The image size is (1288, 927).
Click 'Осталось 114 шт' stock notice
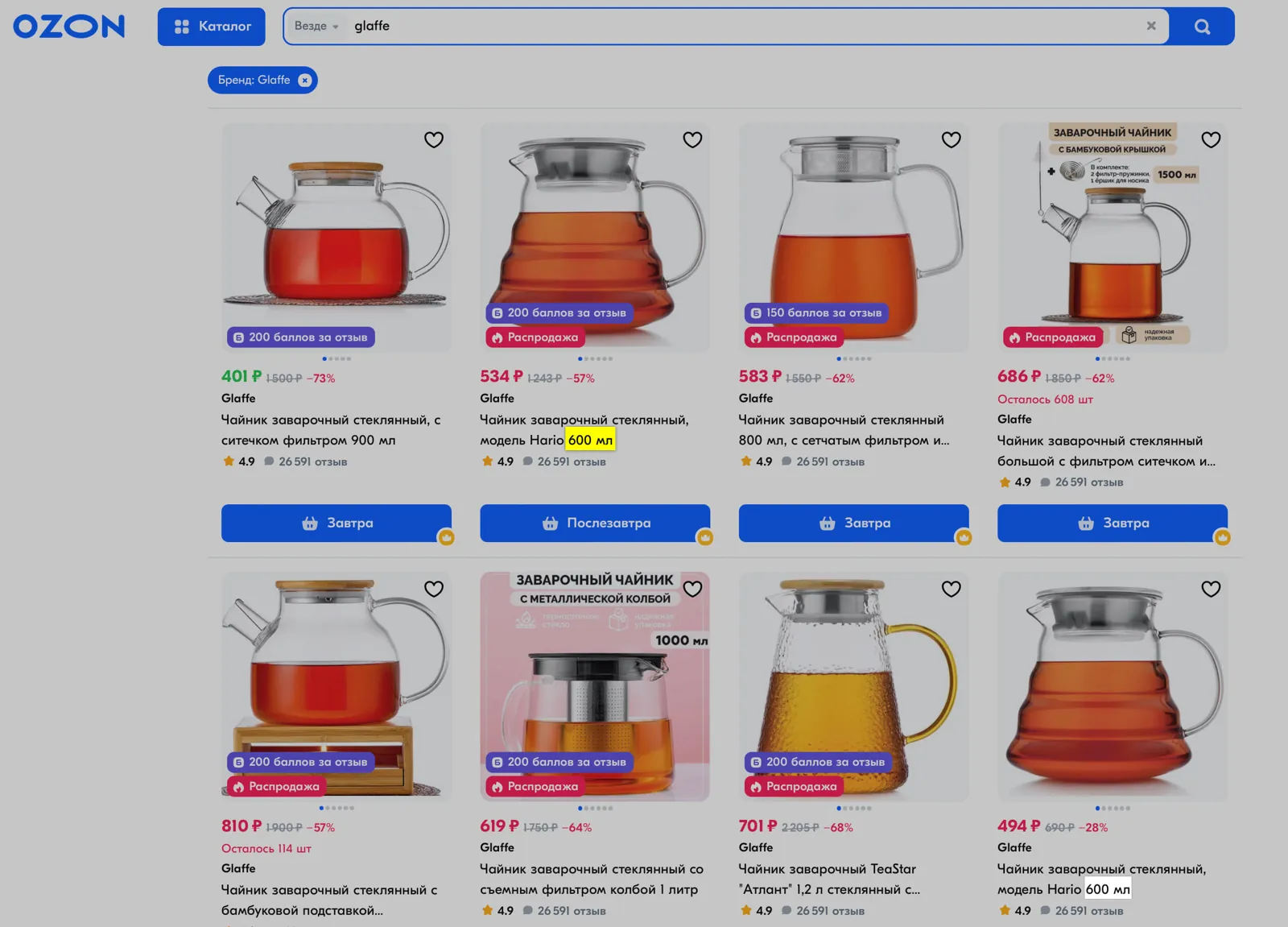pos(266,849)
